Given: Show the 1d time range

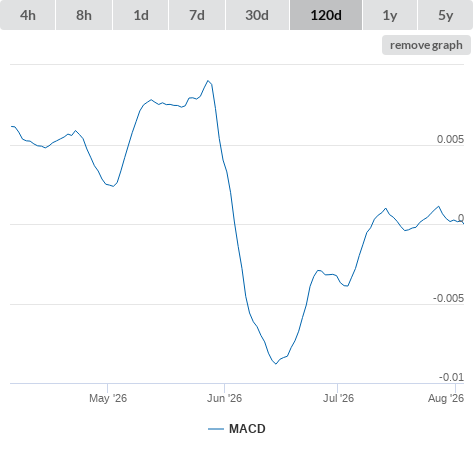Looking at the screenshot, I should tap(141, 15).
